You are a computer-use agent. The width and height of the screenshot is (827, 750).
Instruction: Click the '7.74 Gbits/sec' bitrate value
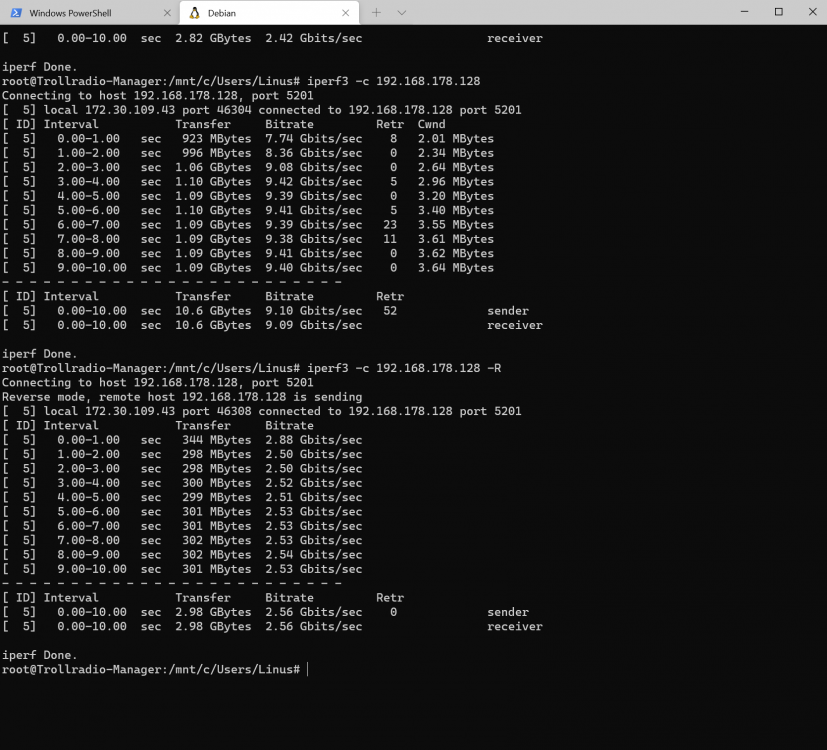[x=313, y=138]
